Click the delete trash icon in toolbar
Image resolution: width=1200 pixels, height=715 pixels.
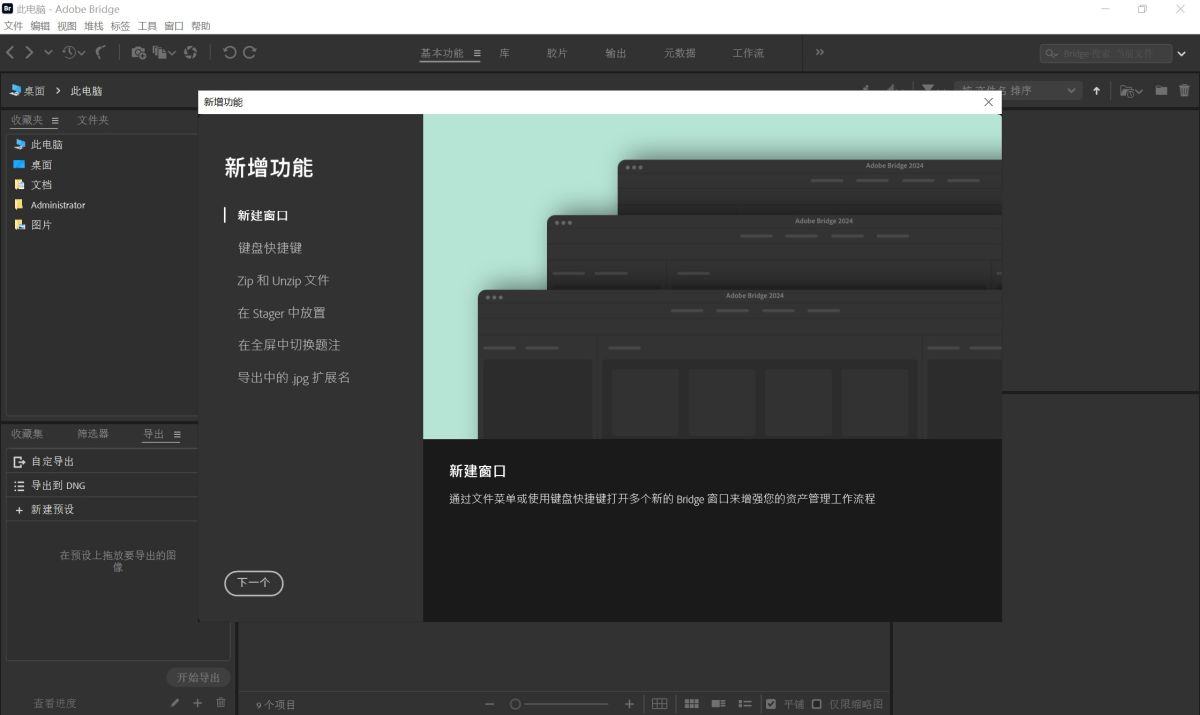click(1184, 90)
